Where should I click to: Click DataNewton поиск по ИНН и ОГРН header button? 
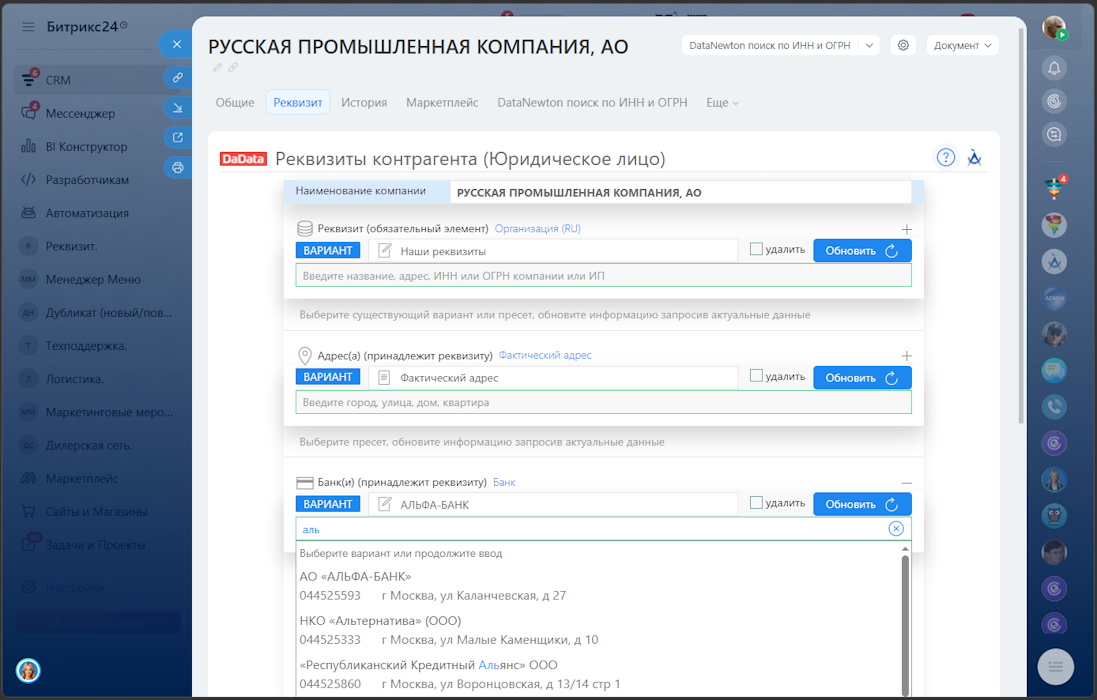[x=770, y=45]
